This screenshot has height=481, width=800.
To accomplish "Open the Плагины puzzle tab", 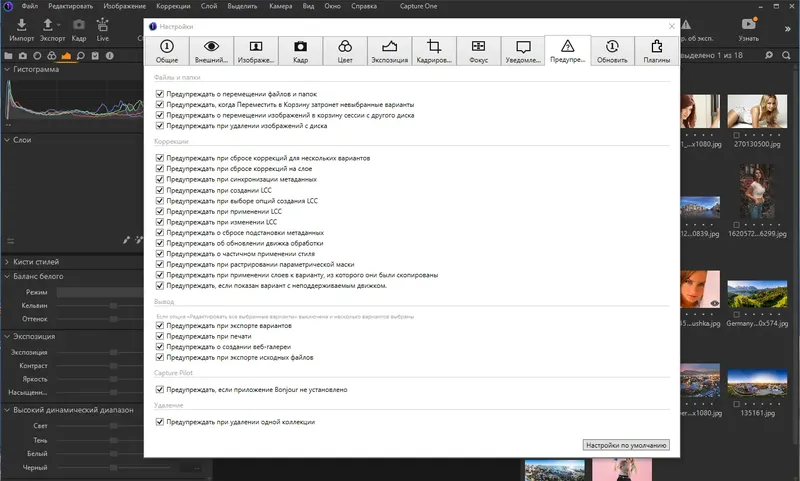I will 657,51.
